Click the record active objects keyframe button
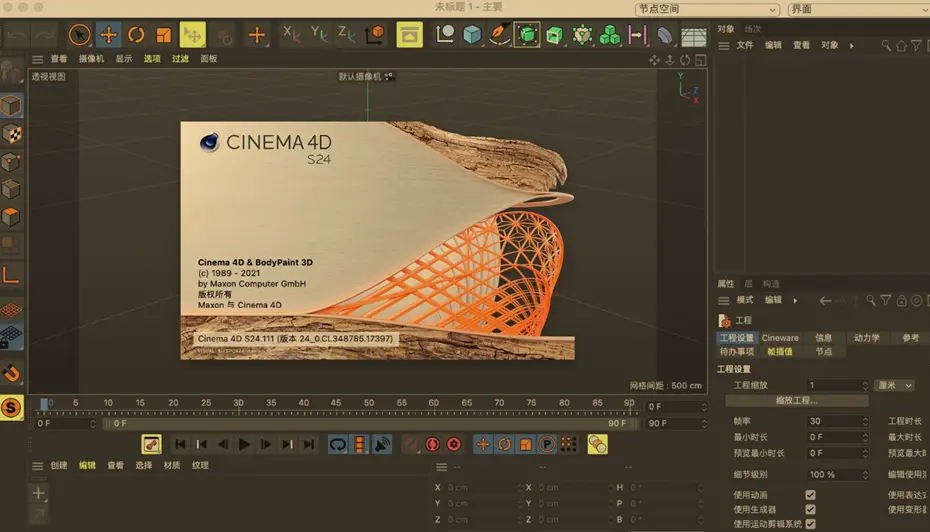The height and width of the screenshot is (532, 930). point(432,444)
